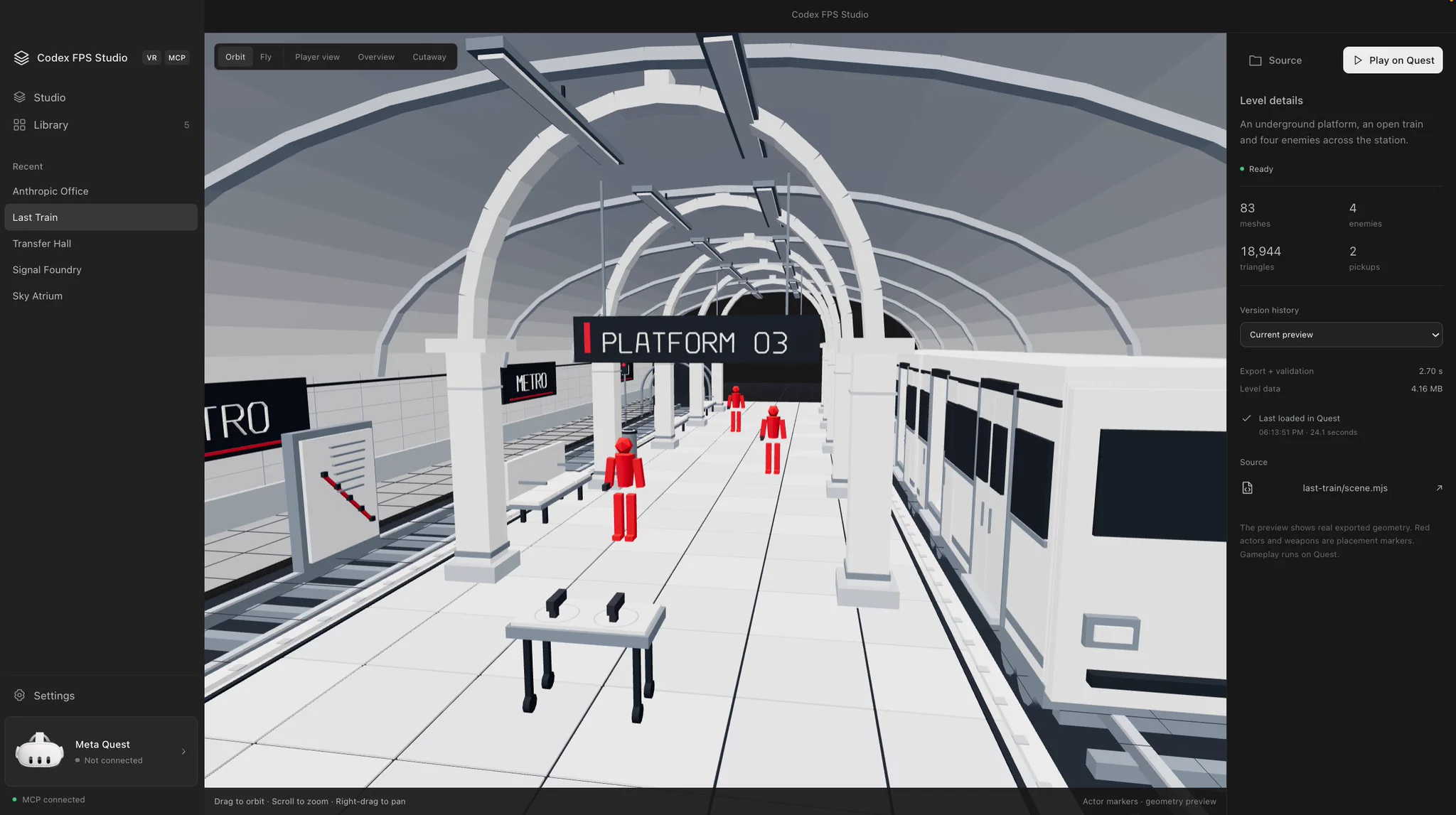
Task: Select recent level Last Train
Action: click(101, 217)
